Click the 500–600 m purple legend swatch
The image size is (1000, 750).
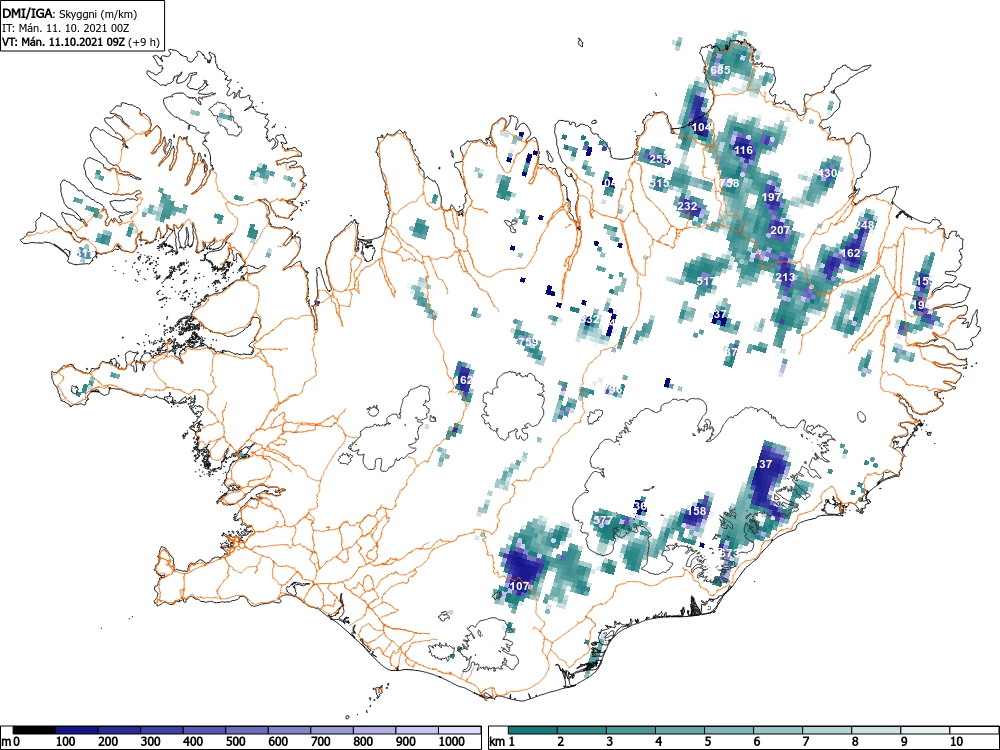[x=247, y=730]
